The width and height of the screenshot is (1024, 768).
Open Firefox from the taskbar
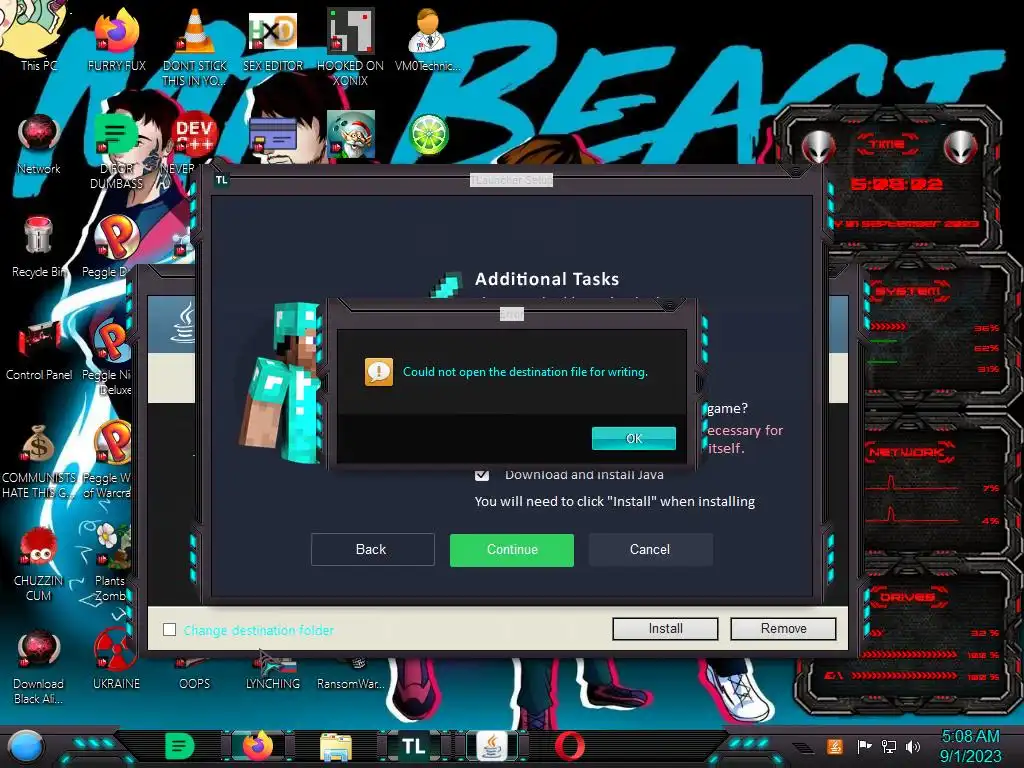(257, 746)
